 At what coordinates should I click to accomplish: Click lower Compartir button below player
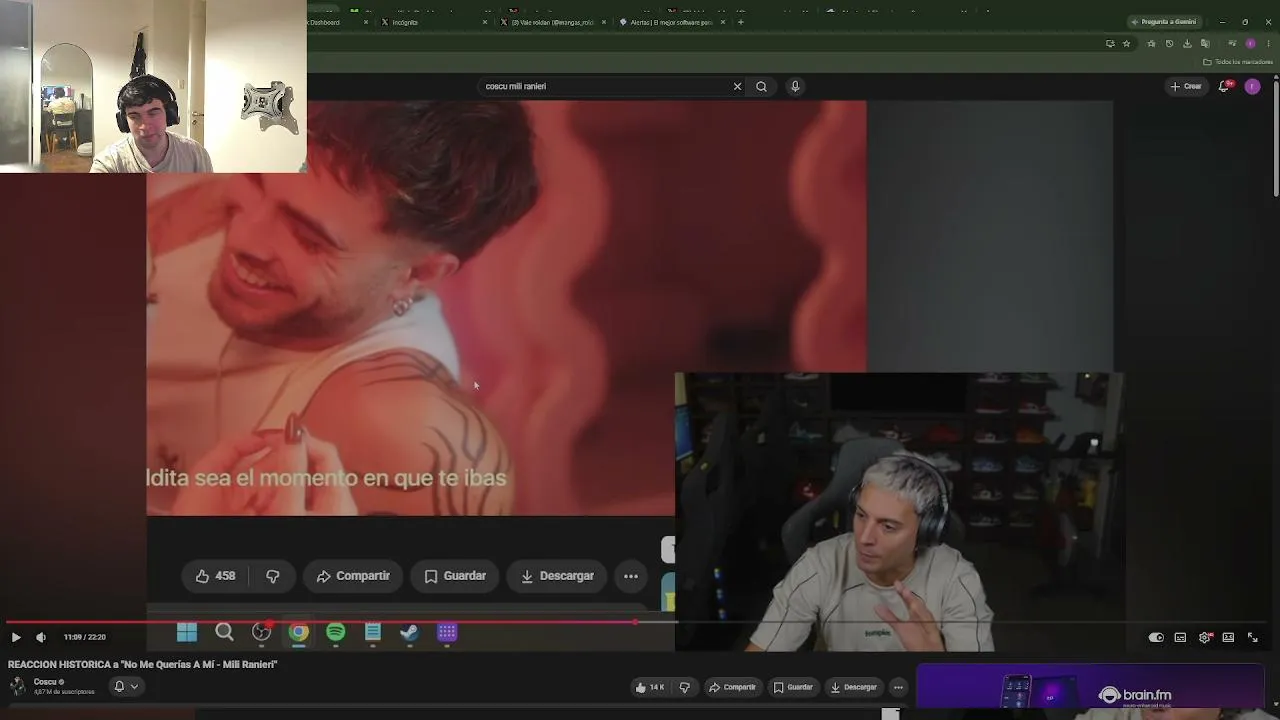coord(732,687)
